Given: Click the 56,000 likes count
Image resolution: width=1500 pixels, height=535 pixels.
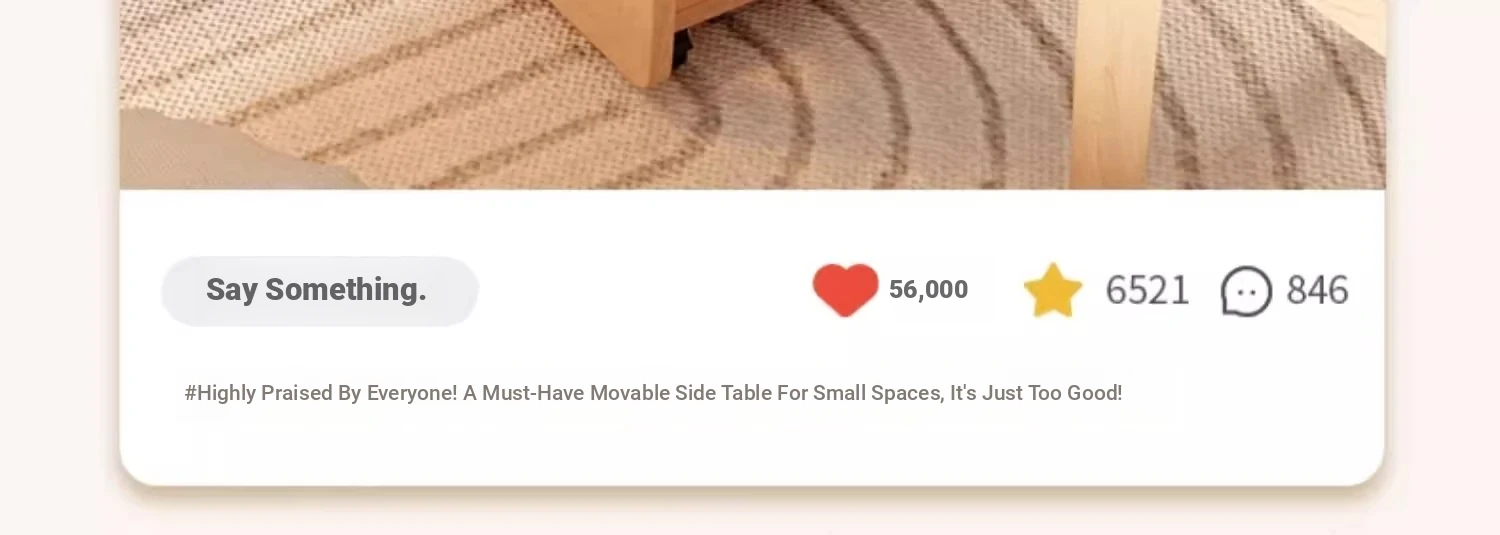Looking at the screenshot, I should (x=928, y=290).
